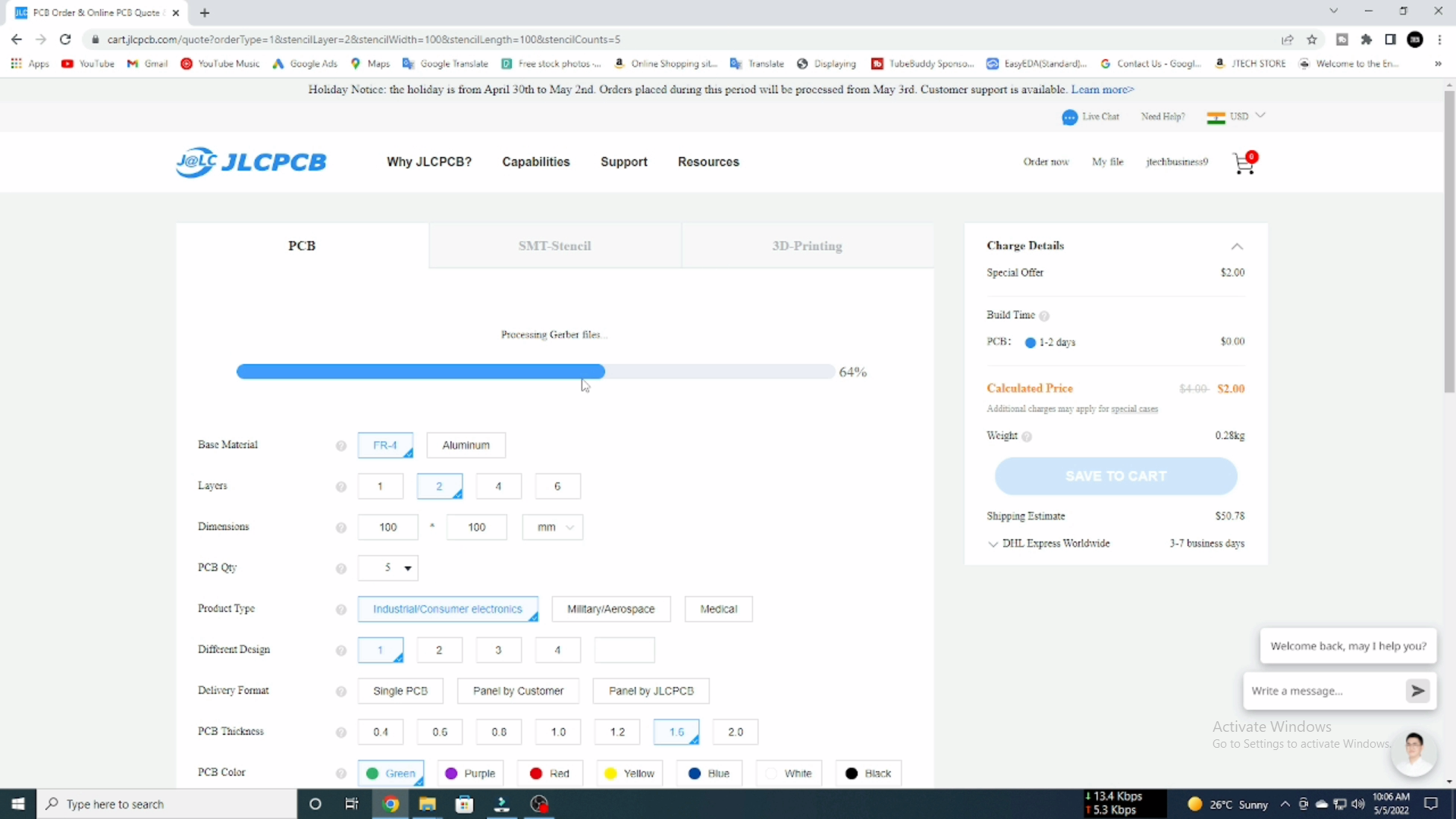Click the send message arrow in chat

pyautogui.click(x=1417, y=691)
